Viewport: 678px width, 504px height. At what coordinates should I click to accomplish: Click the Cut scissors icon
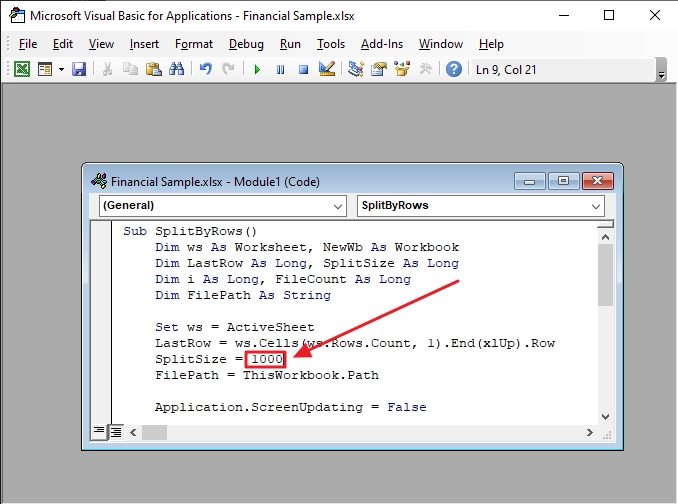click(107, 69)
